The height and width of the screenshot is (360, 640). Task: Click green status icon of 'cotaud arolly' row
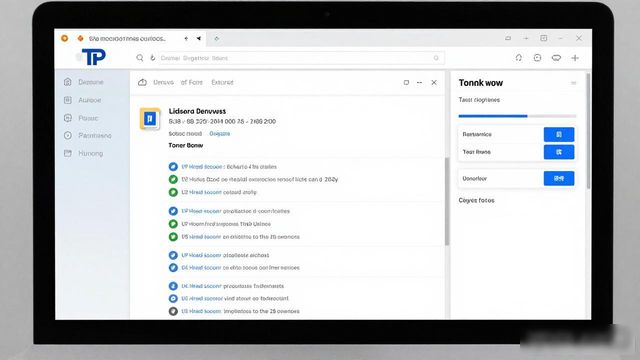[x=173, y=192]
